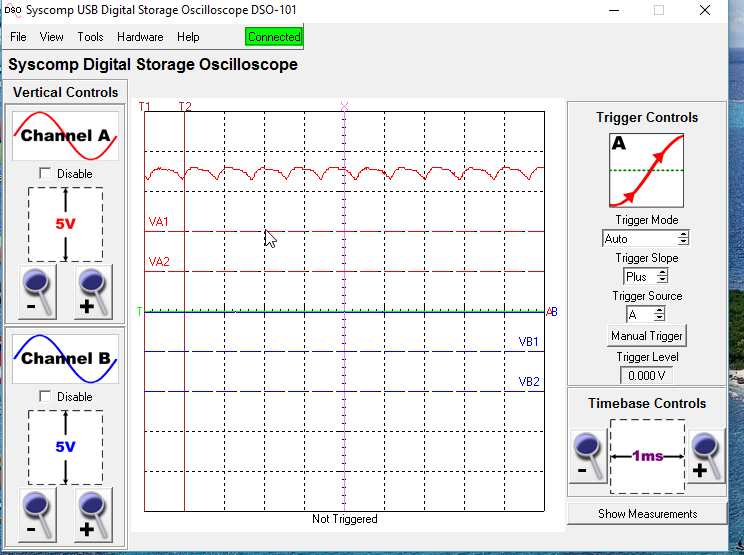Close the oscilloscope window
The image size is (744, 555).
(x=705, y=10)
